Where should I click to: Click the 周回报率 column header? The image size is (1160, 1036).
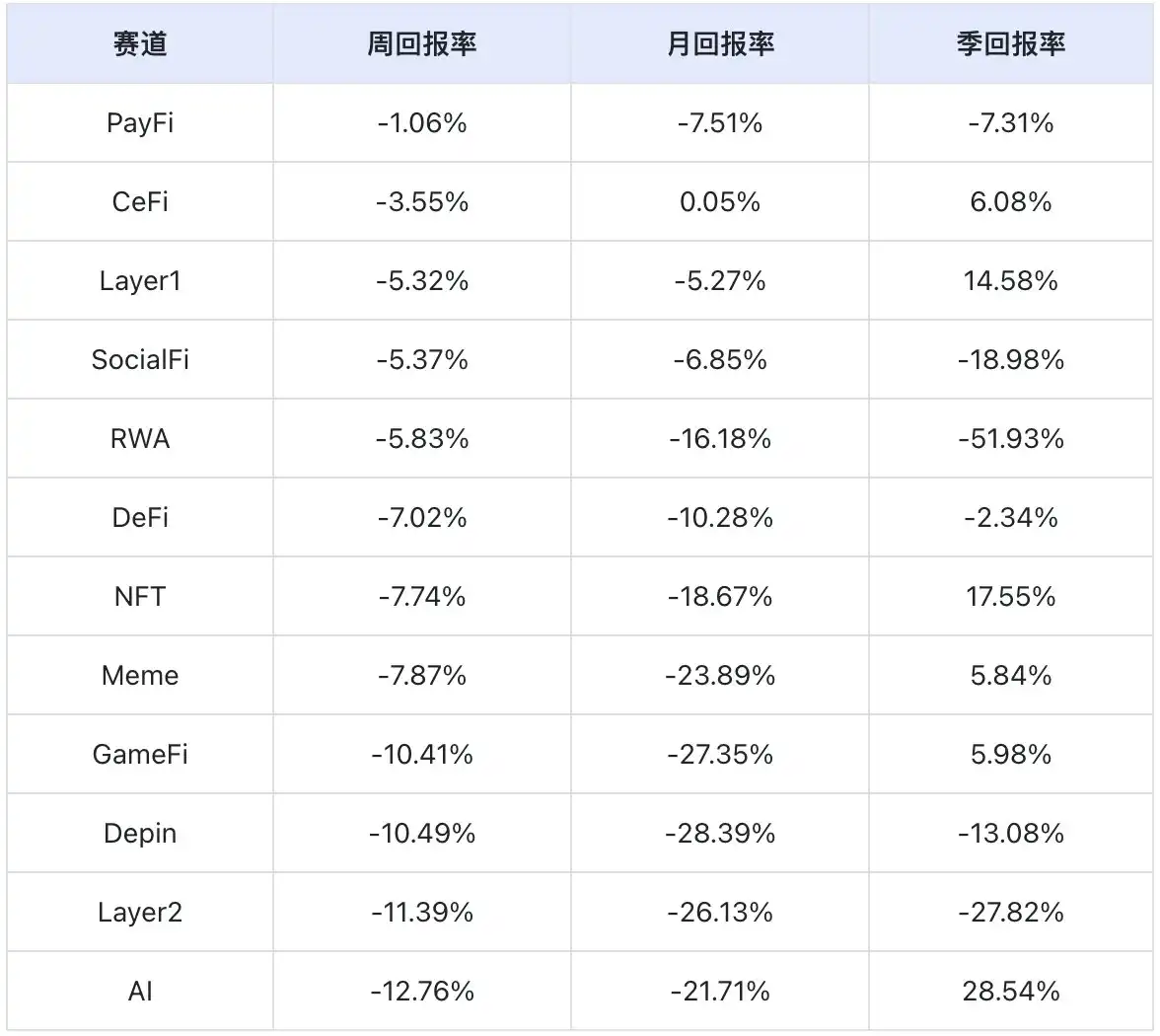pyautogui.click(x=422, y=43)
